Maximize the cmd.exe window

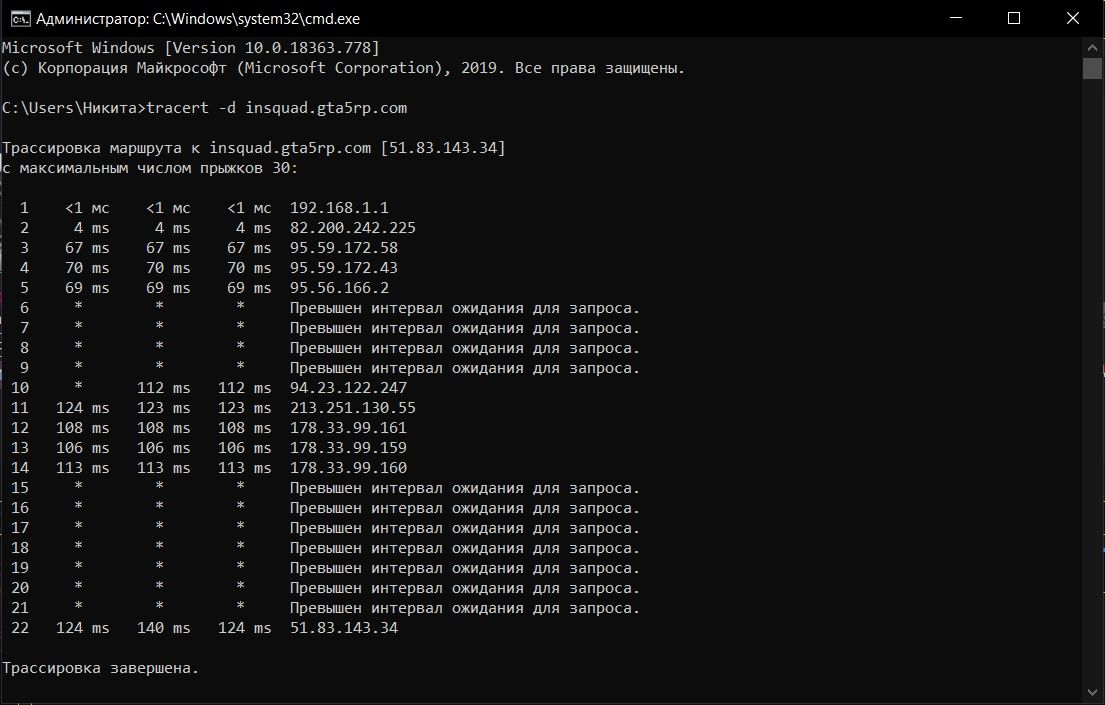point(1013,18)
